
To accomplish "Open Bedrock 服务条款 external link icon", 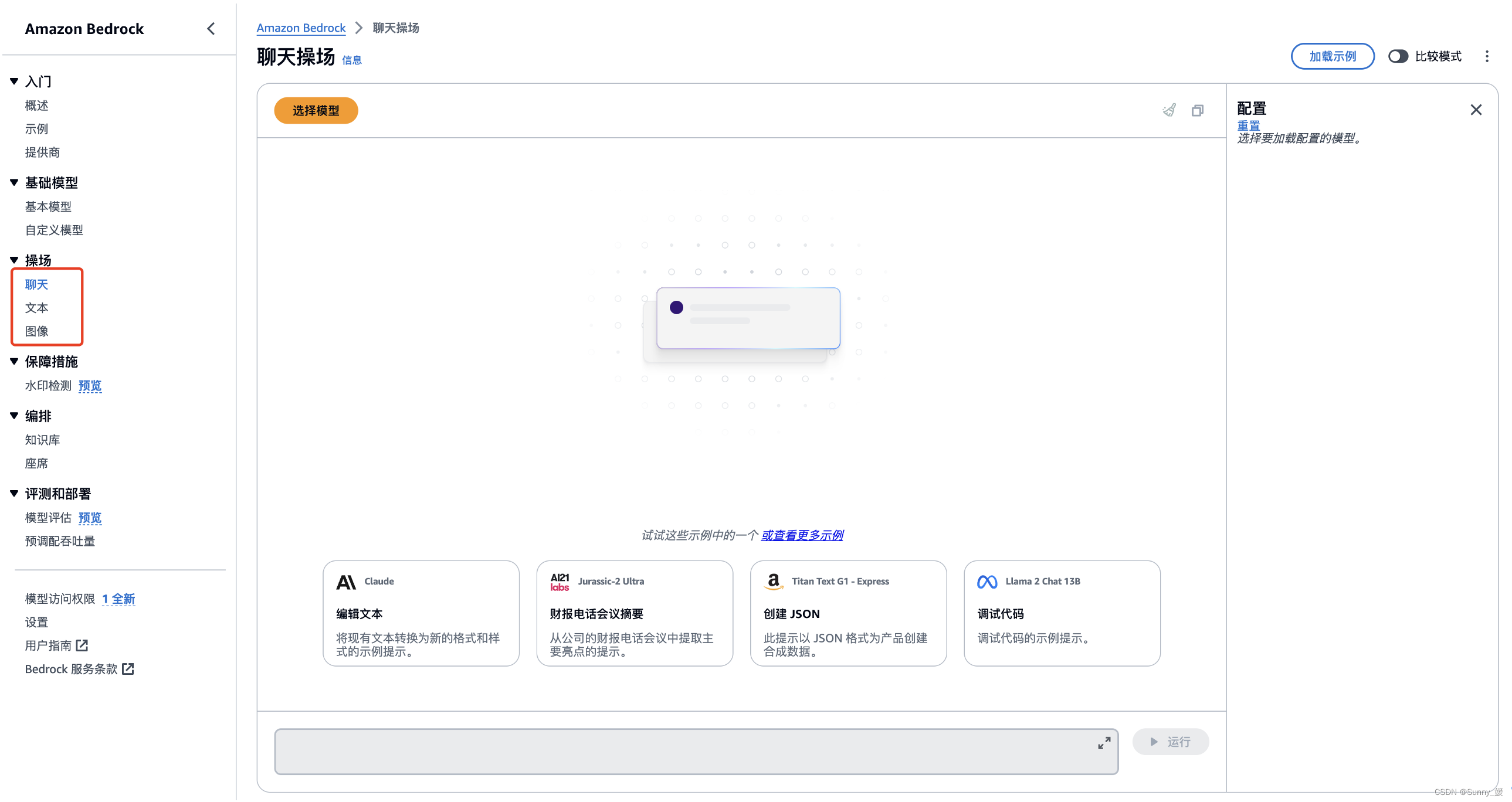I will tap(128, 669).
